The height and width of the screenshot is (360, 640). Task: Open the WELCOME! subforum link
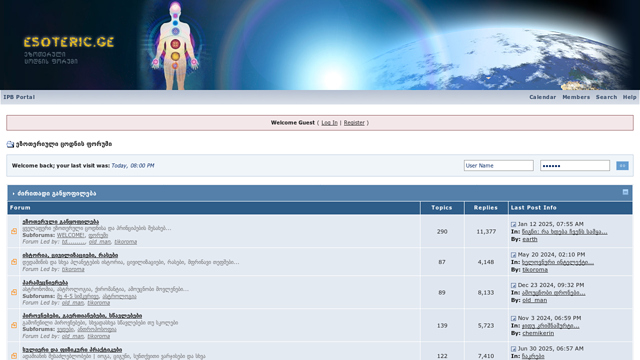(71, 235)
